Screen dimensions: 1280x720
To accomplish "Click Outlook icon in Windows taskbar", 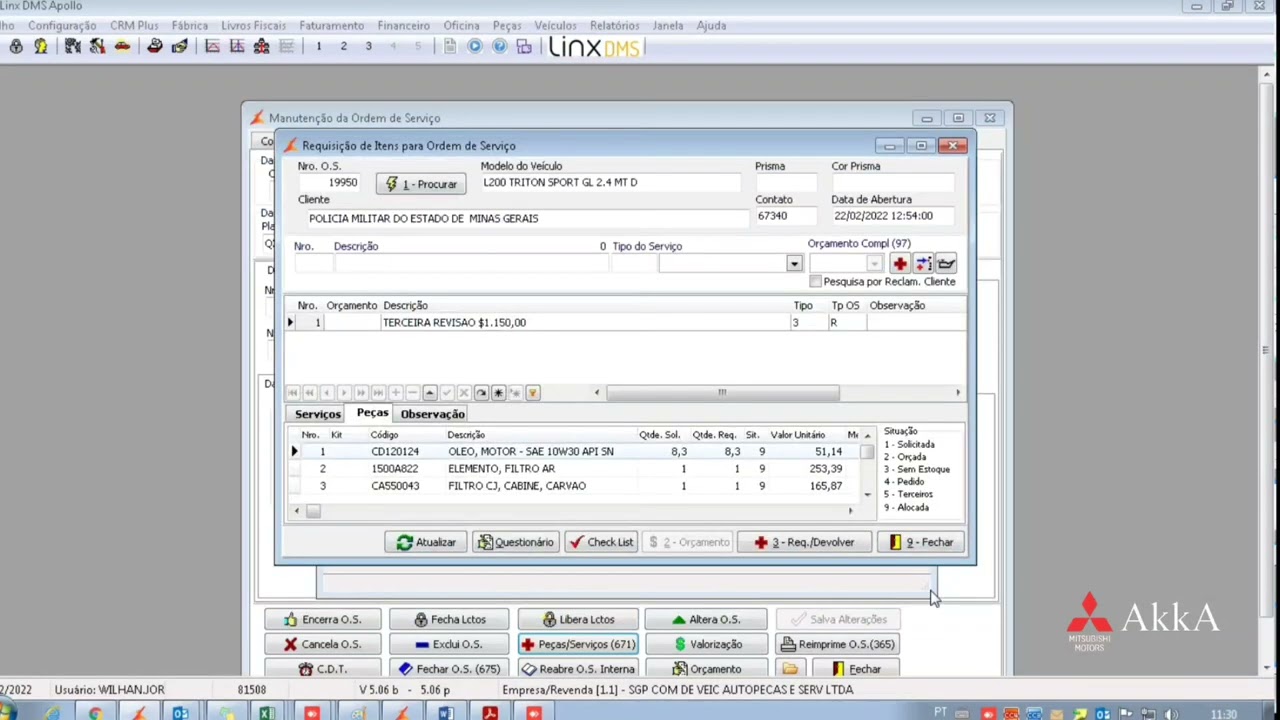I will (x=180, y=713).
